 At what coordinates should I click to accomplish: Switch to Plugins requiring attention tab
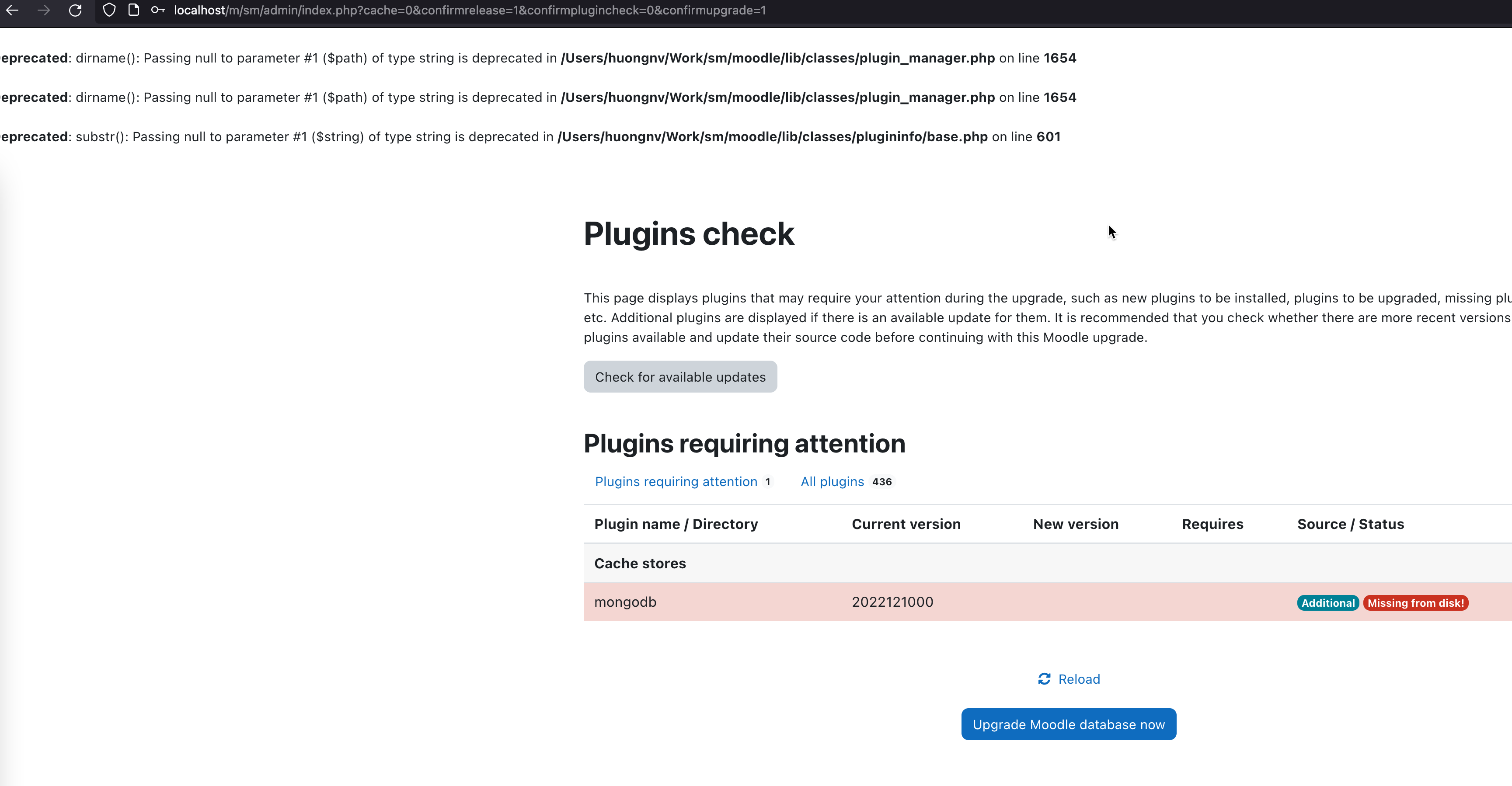tap(684, 482)
